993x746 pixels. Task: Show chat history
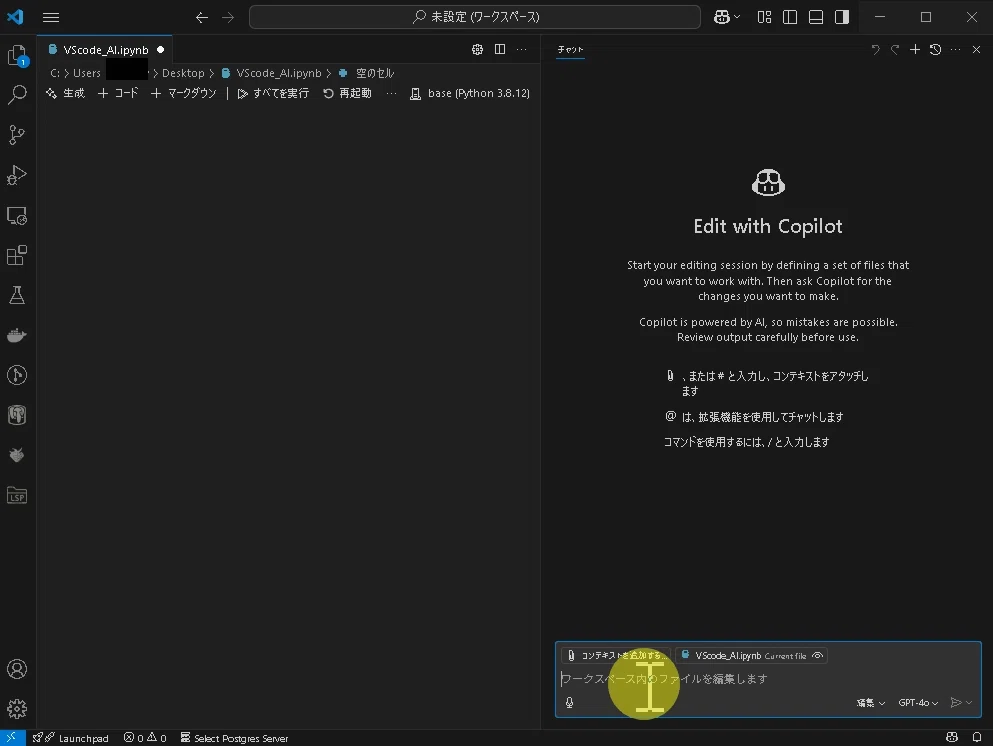(935, 49)
